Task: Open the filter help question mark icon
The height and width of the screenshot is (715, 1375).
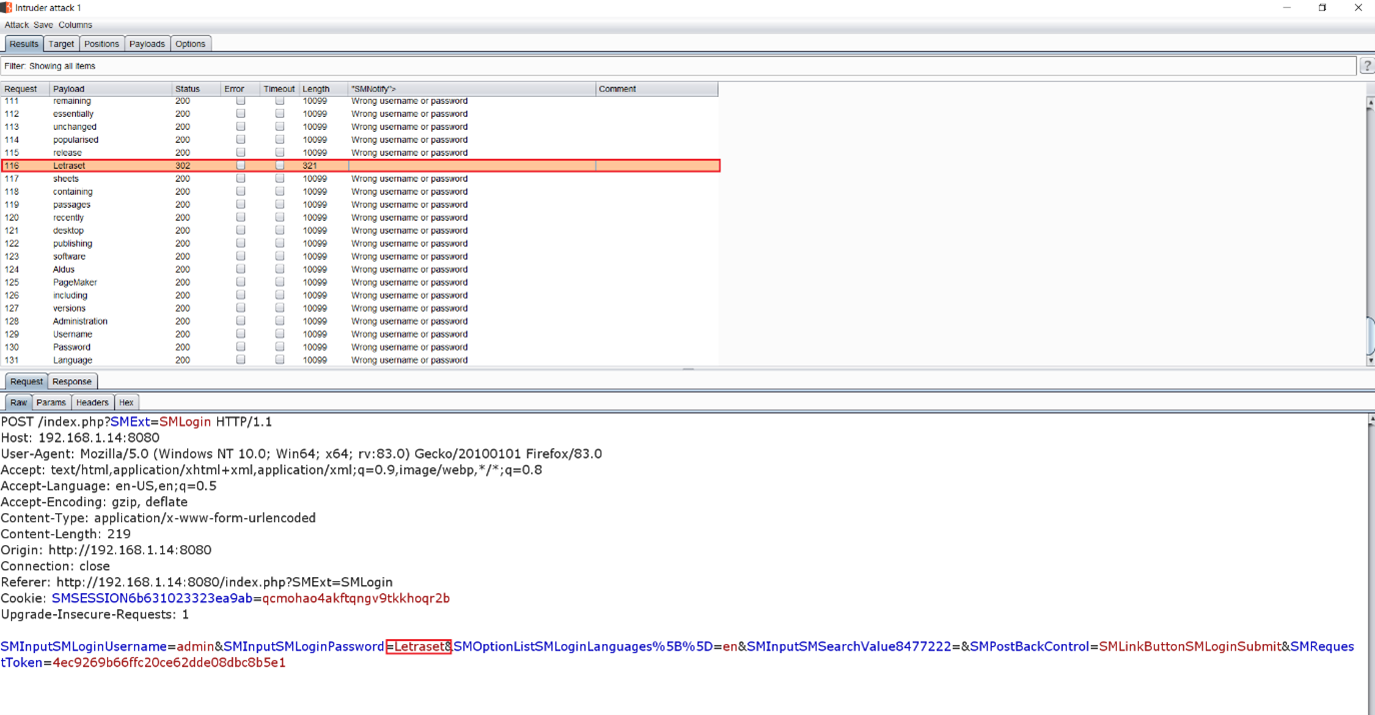Action: (1366, 66)
